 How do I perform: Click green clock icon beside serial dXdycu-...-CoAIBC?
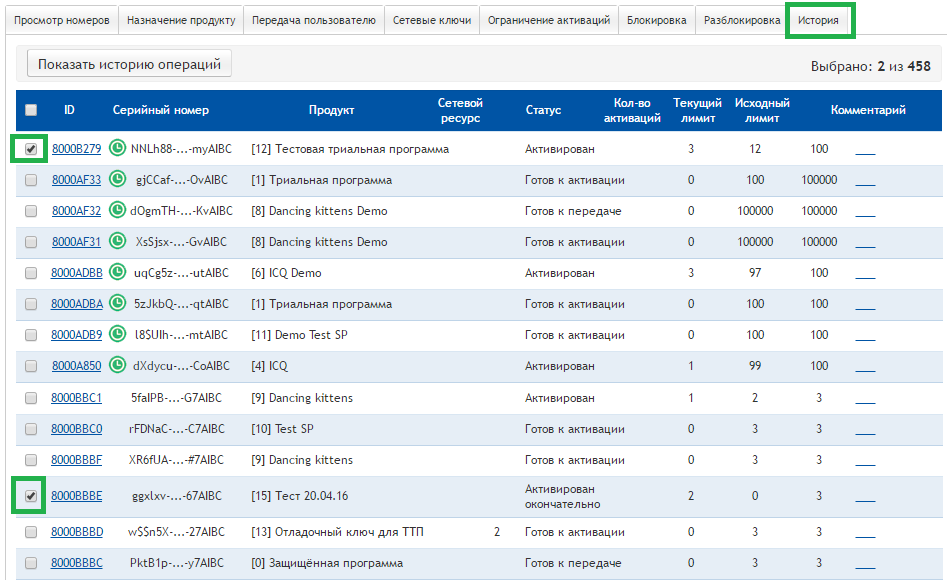tap(118, 366)
